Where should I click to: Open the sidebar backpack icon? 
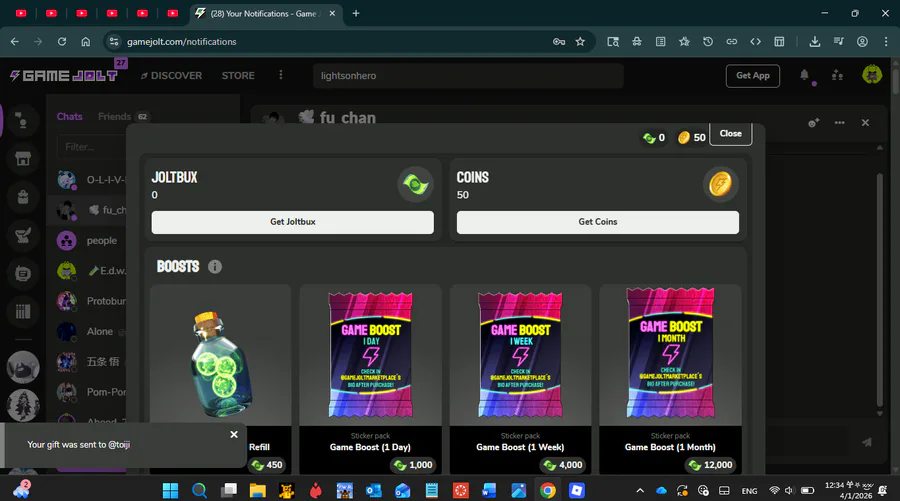click(23, 197)
